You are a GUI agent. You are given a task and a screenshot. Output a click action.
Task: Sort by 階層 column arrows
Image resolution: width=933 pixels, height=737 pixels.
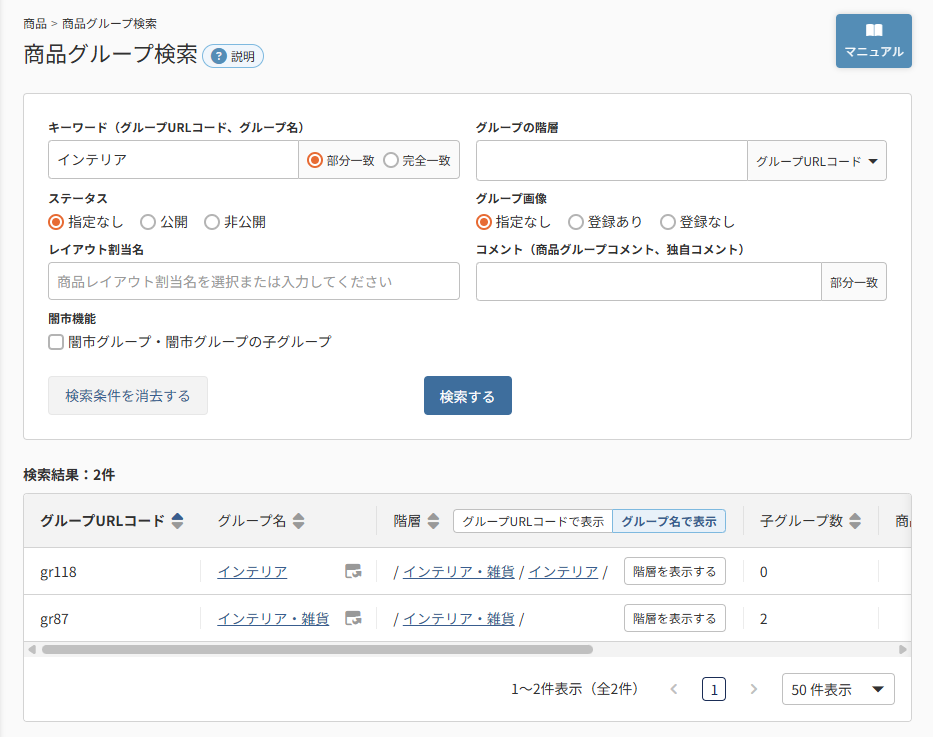point(433,521)
